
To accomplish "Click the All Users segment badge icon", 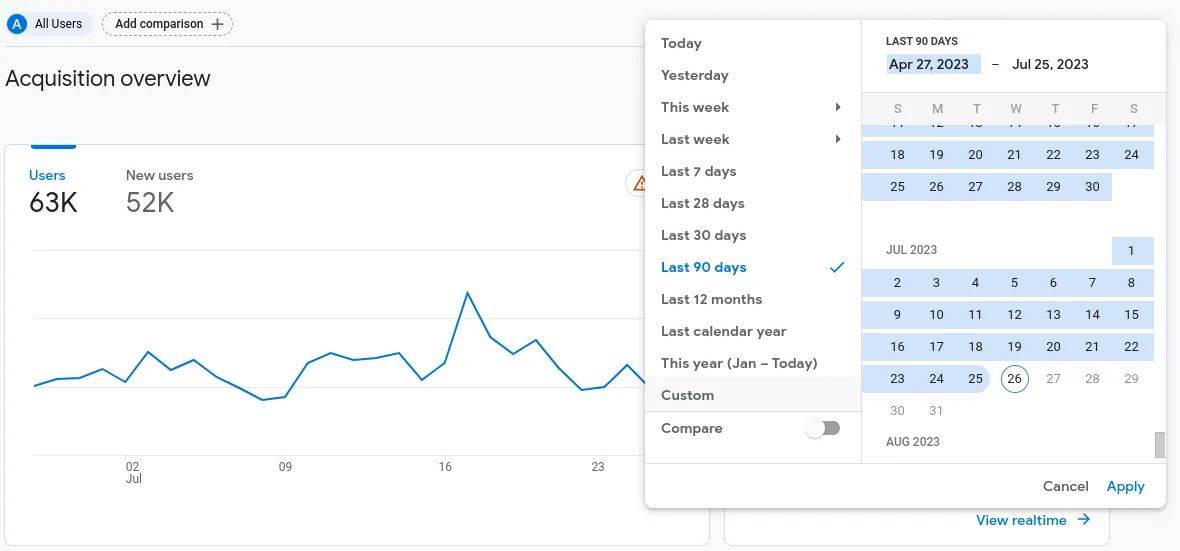I will [17, 24].
